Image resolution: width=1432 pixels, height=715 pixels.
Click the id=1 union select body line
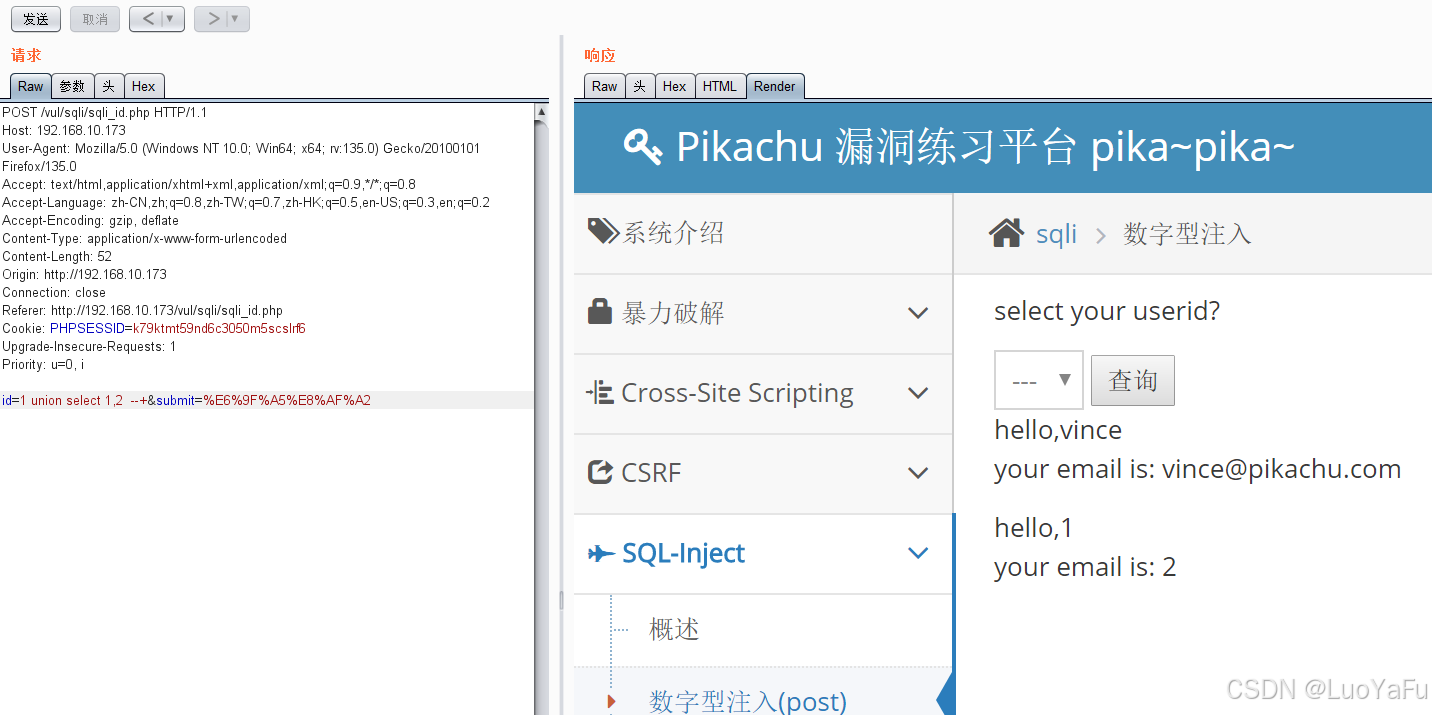pos(186,400)
